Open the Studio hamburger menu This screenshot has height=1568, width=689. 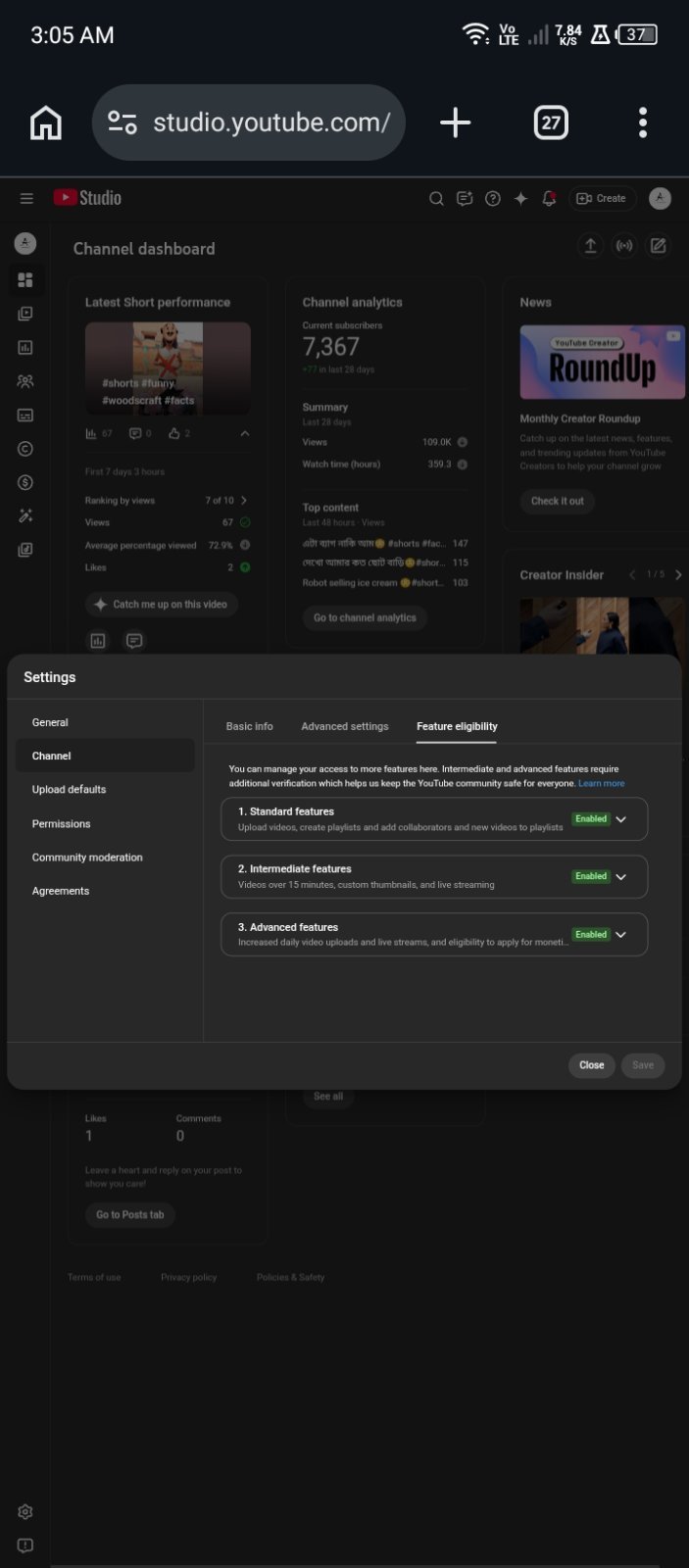pos(26,198)
